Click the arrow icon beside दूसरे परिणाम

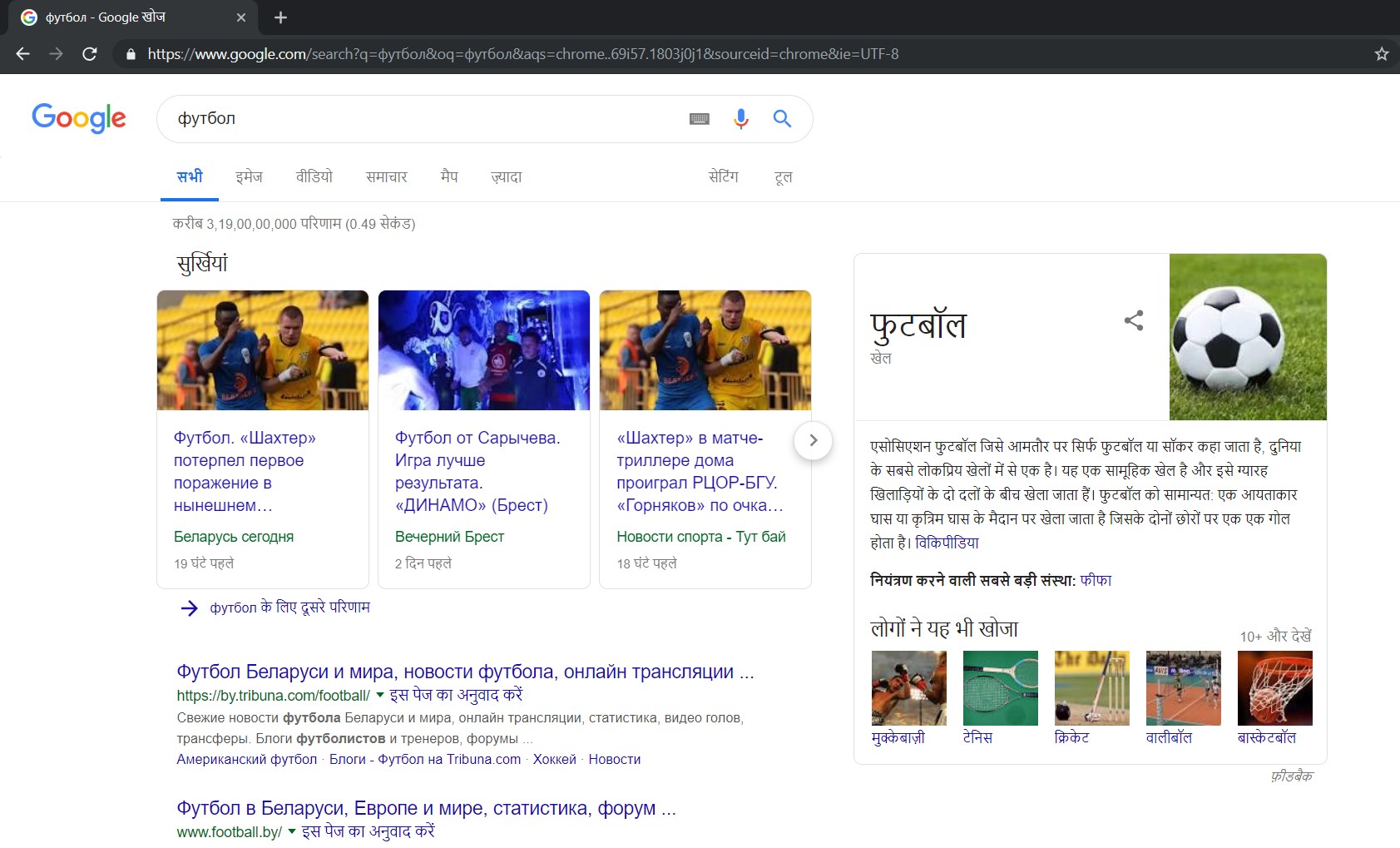(190, 608)
